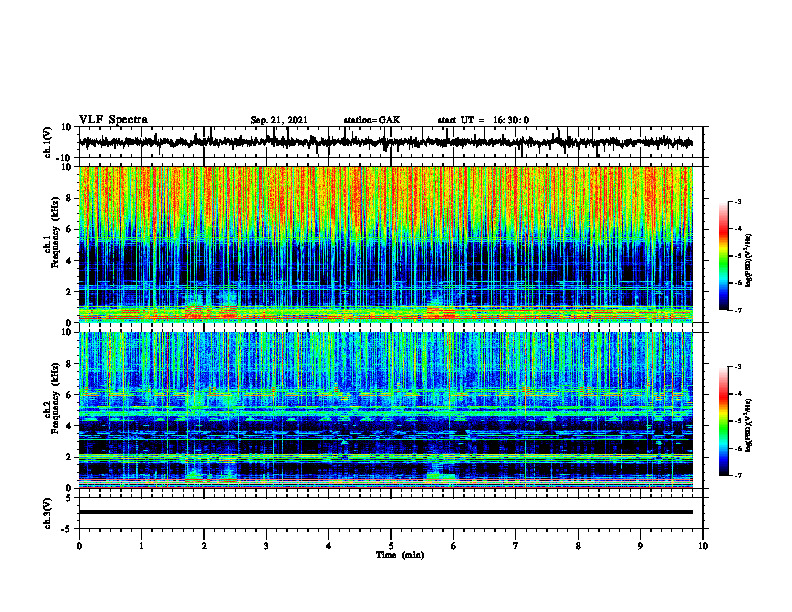
Task: Click the "2" kHz tick on ch.2 spectrogram
Action: [69, 457]
